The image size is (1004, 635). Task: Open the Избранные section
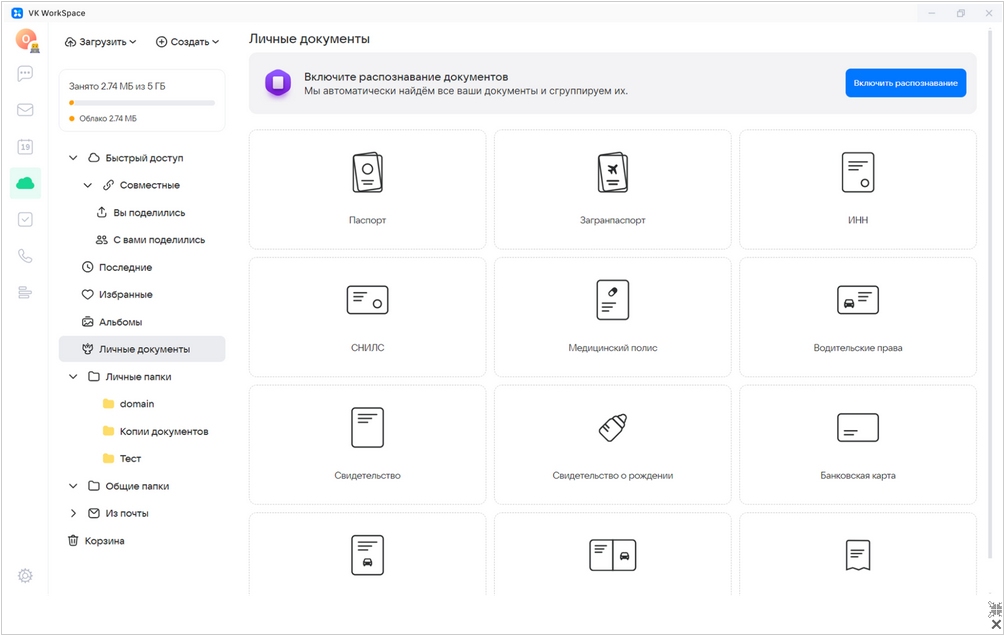point(125,295)
